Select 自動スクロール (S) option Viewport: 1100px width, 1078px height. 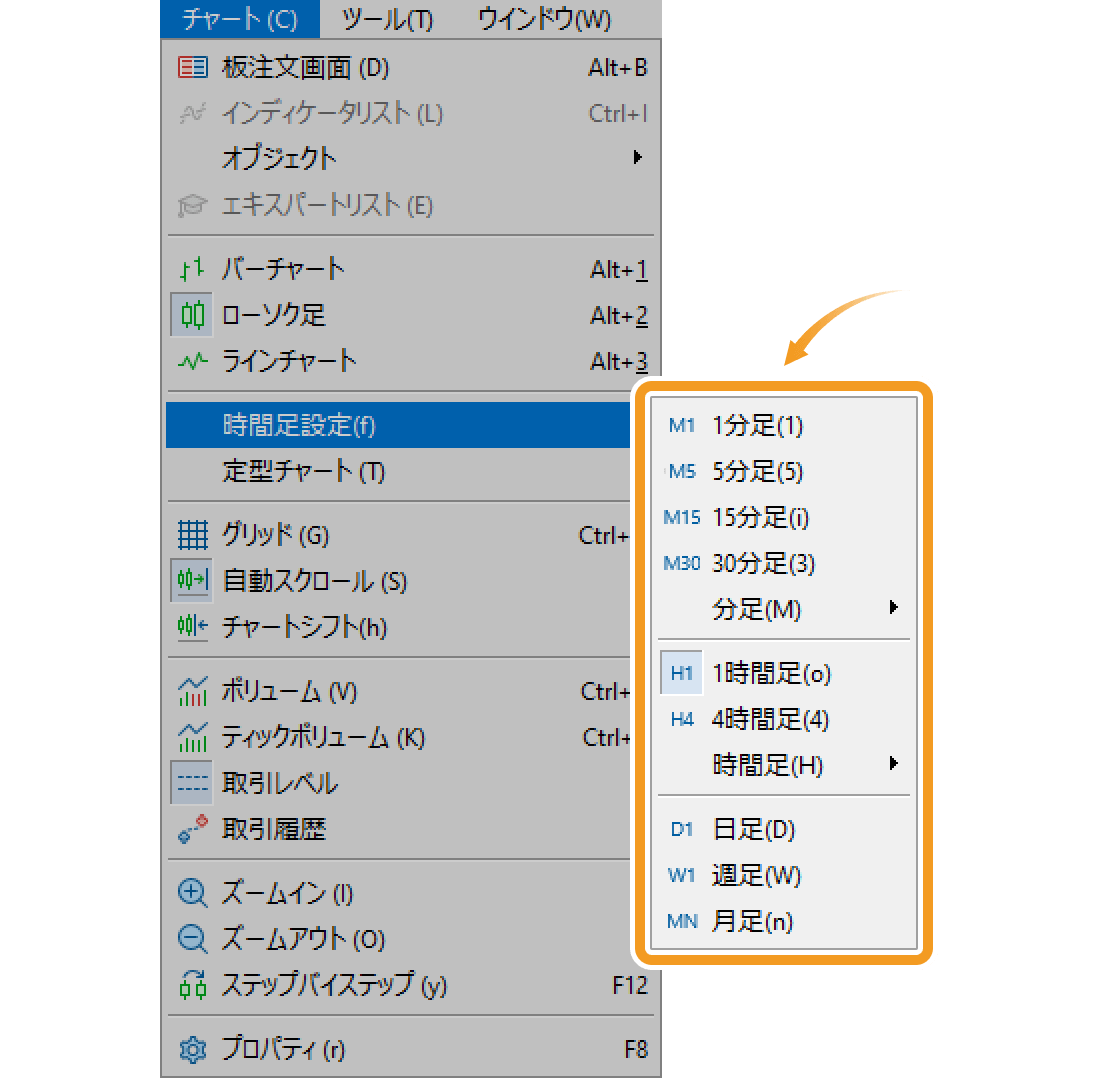coord(398,581)
